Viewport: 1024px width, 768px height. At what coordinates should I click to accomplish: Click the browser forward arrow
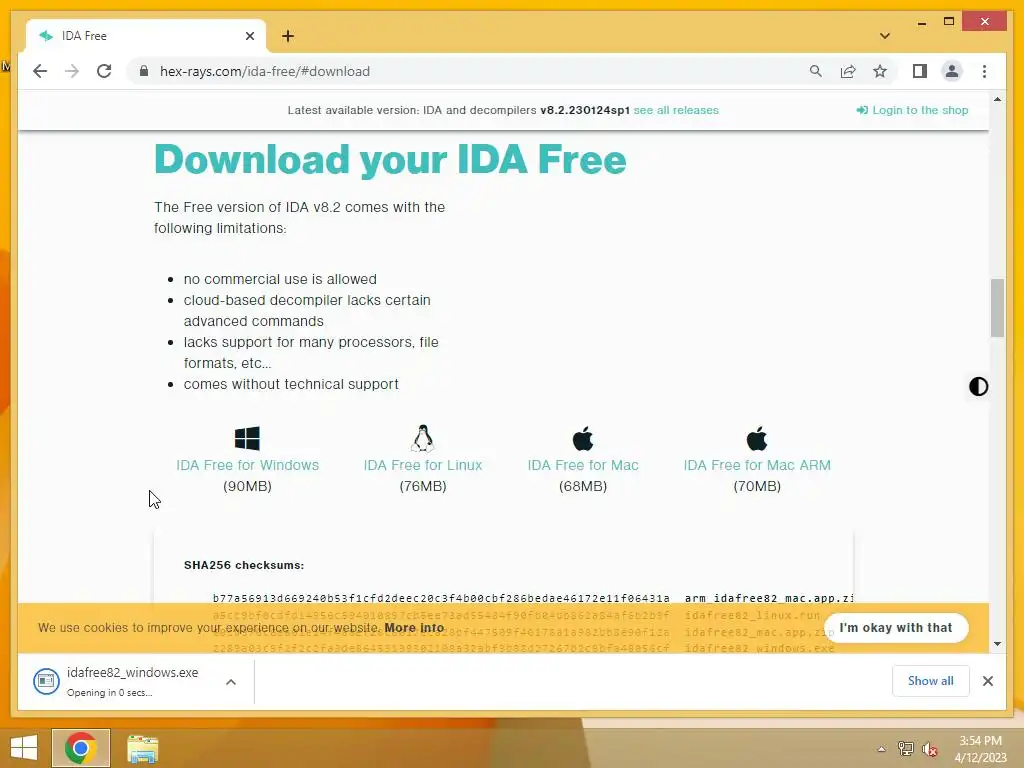[72, 71]
